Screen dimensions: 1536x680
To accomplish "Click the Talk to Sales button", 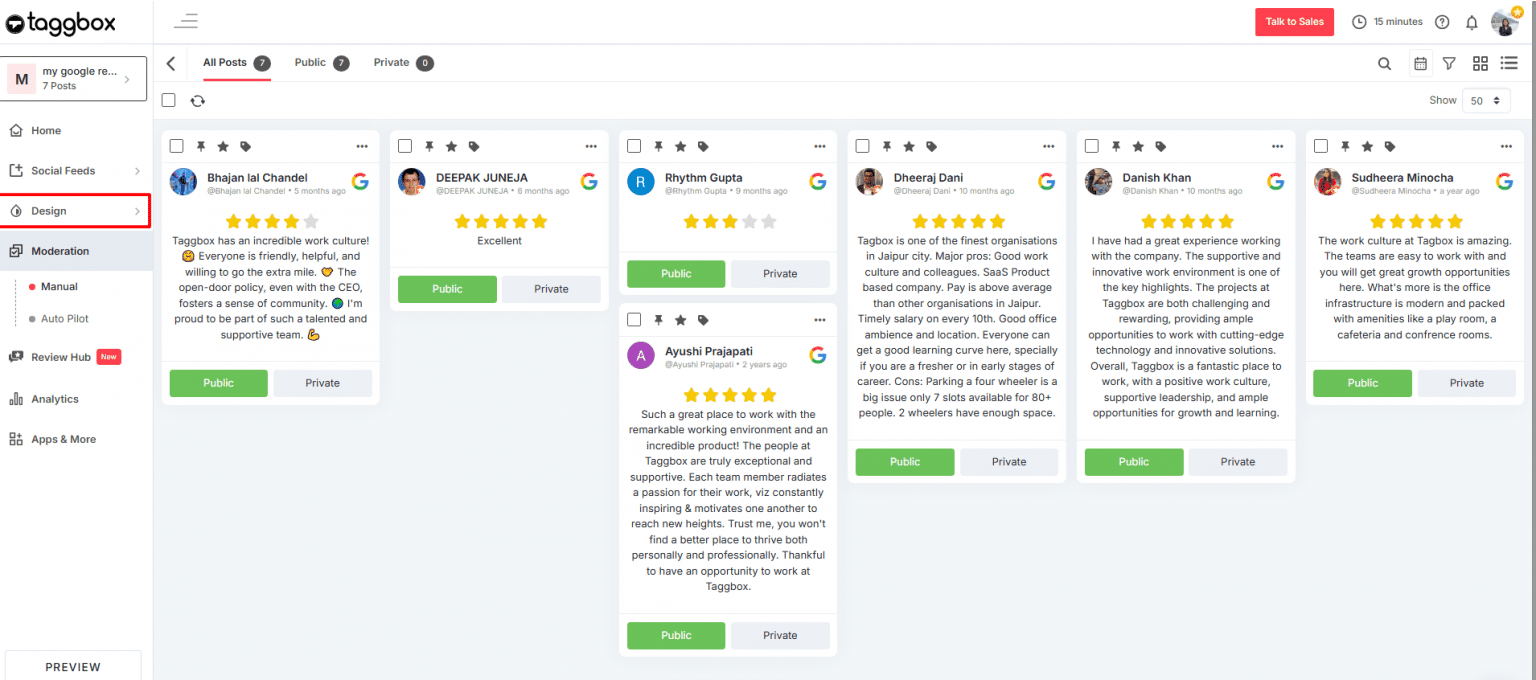I will point(1294,21).
